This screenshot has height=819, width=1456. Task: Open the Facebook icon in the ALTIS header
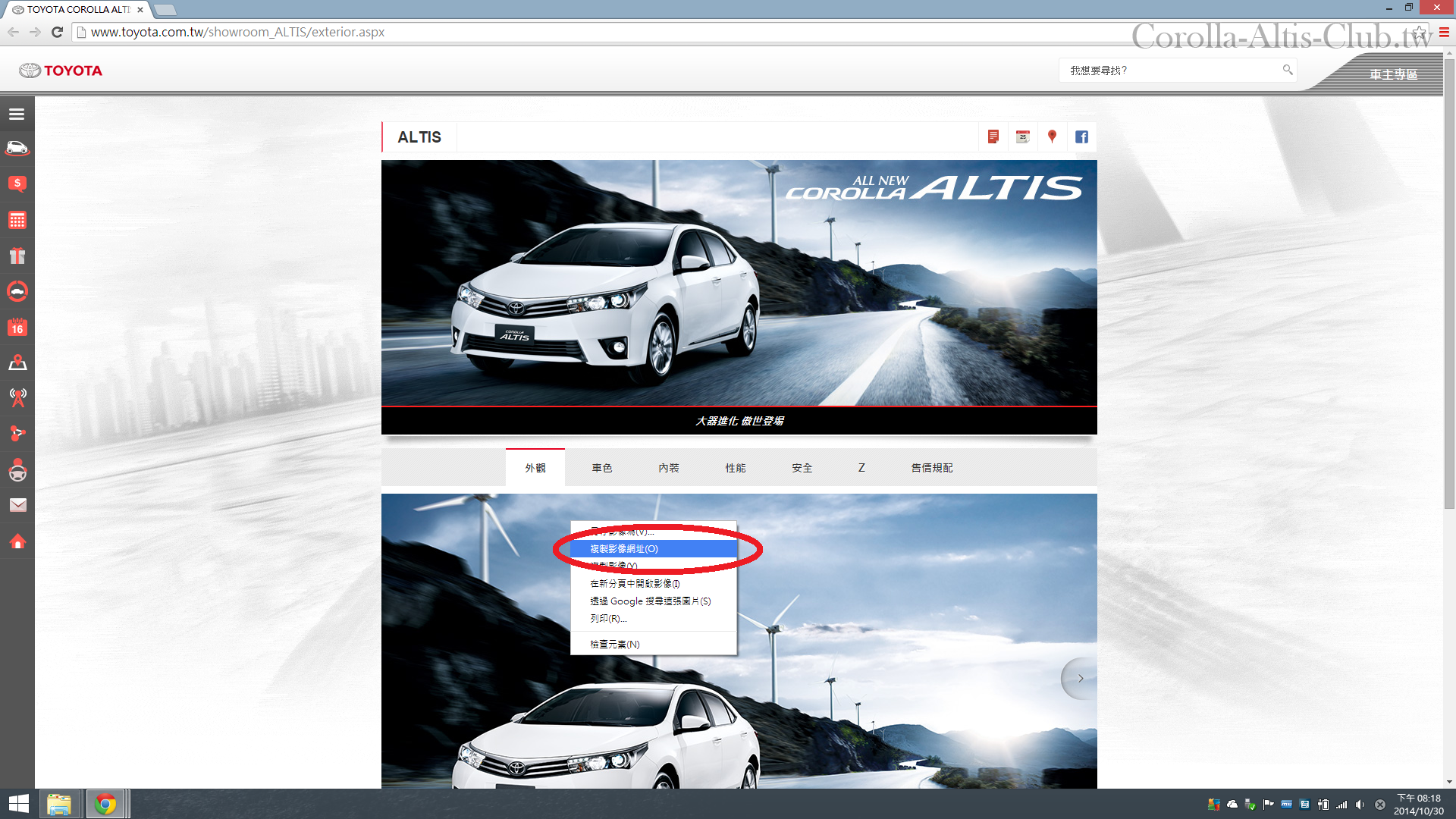click(x=1081, y=136)
